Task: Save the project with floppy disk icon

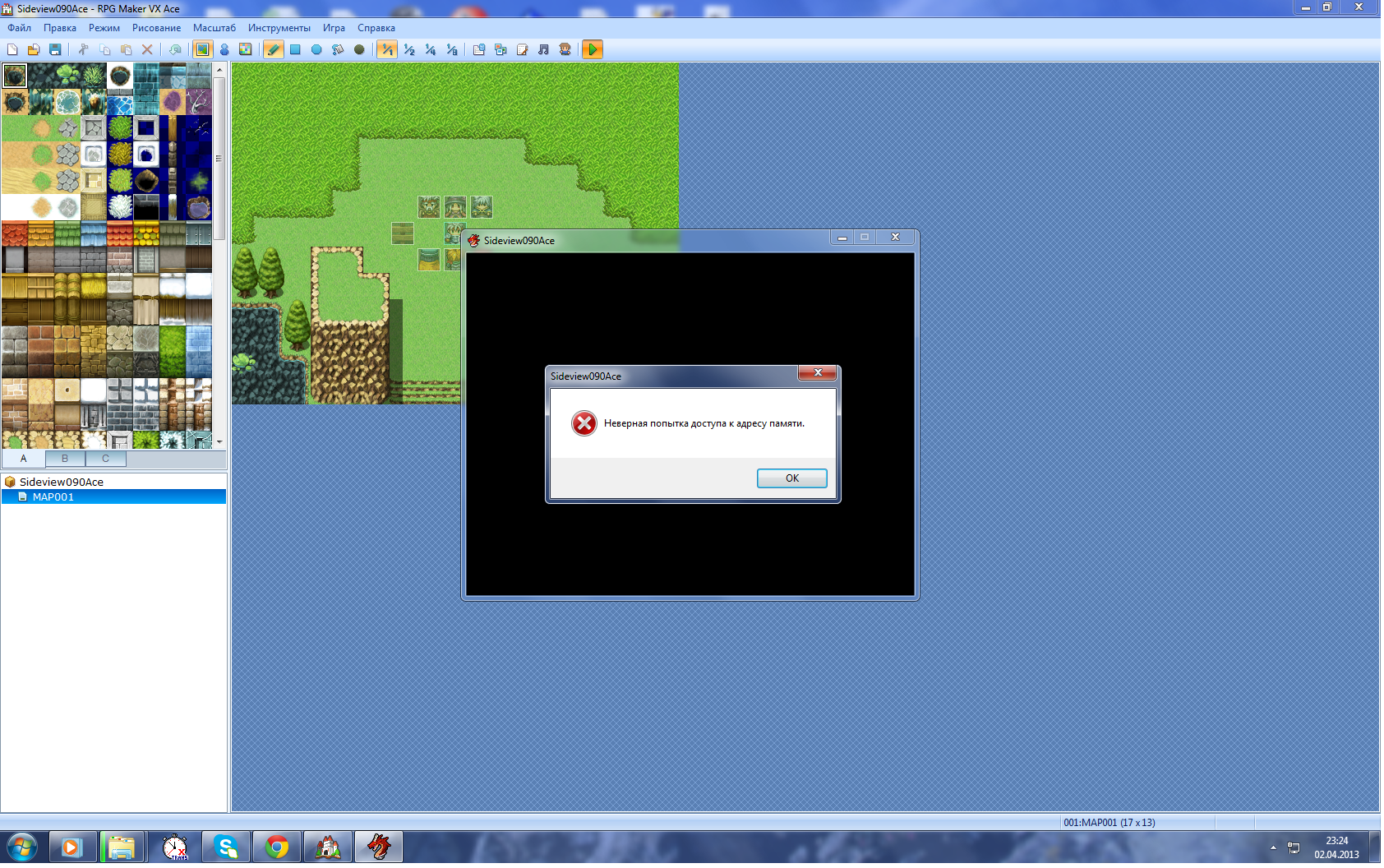Action: point(55,50)
